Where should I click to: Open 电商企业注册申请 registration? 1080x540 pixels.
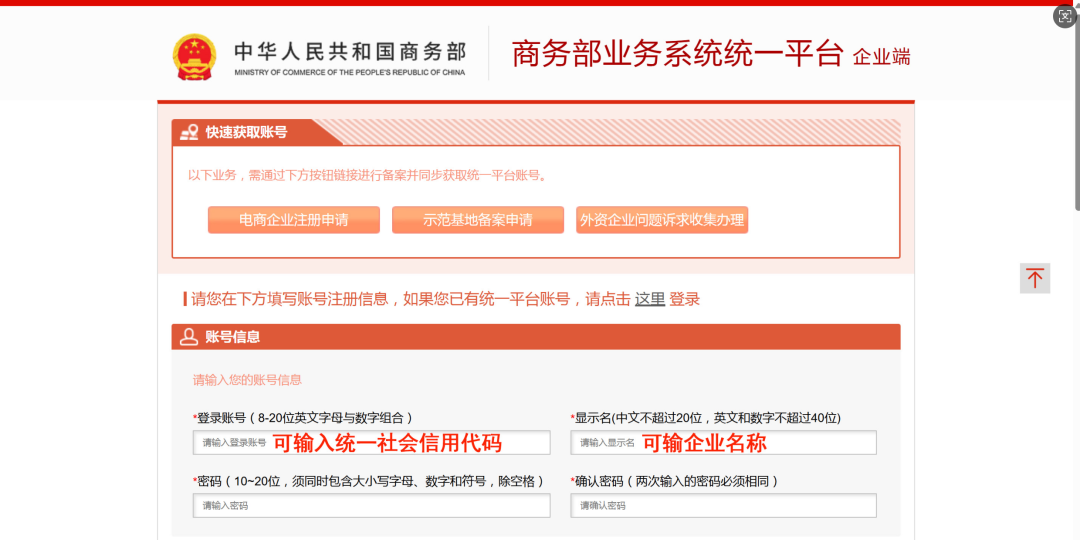(293, 220)
